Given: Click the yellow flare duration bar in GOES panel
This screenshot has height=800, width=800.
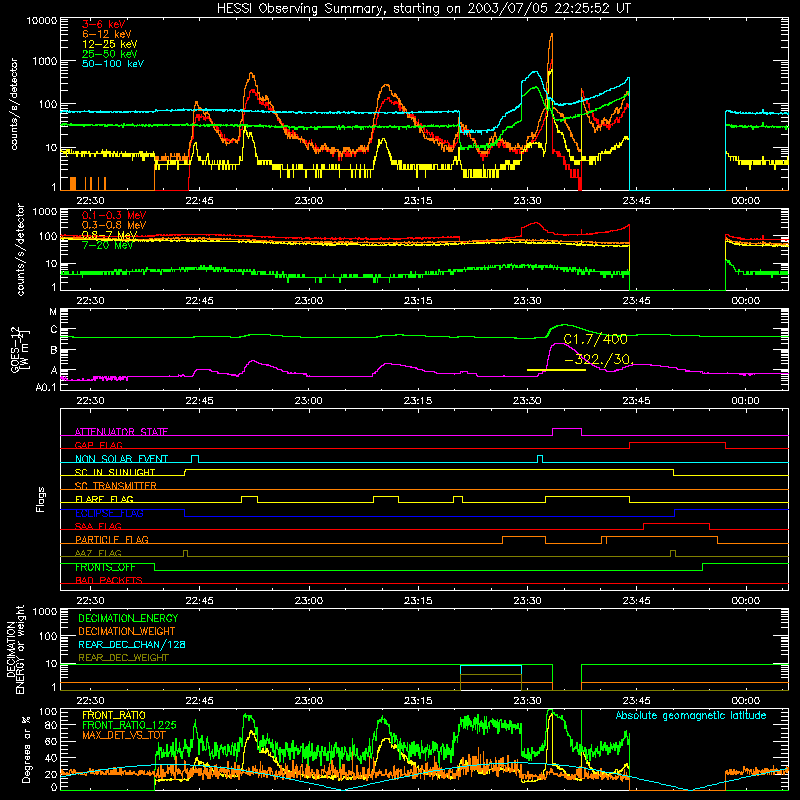Looking at the screenshot, I should tap(556, 370).
